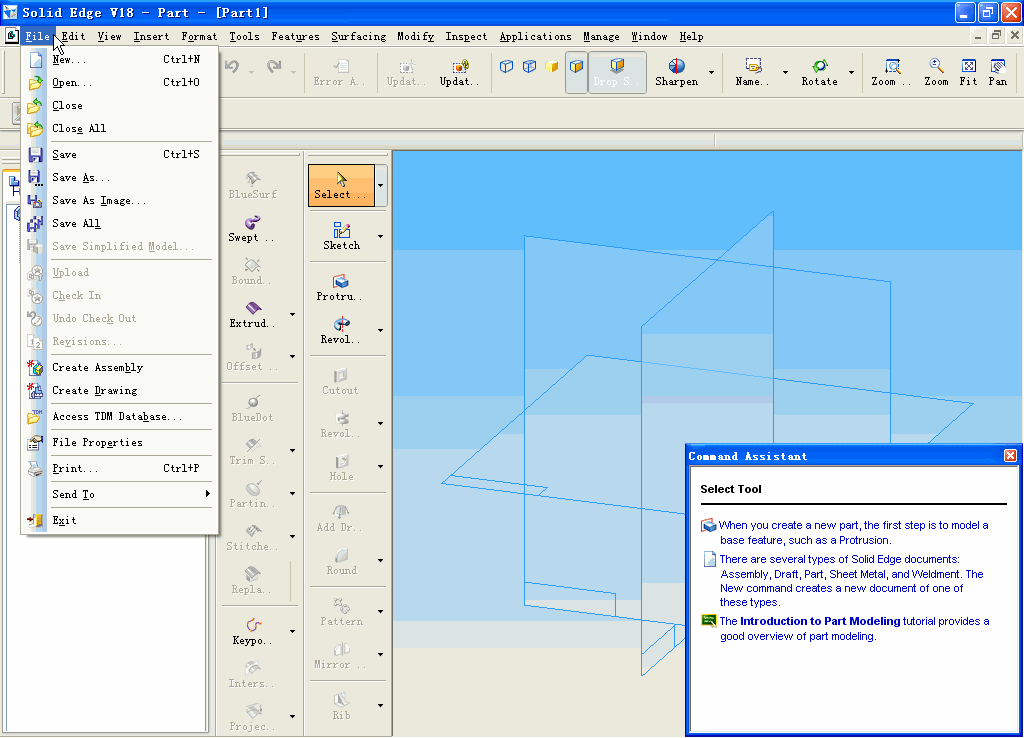This screenshot has width=1024, height=738.
Task: Select Create Assembly from File menu
Action: (120, 368)
